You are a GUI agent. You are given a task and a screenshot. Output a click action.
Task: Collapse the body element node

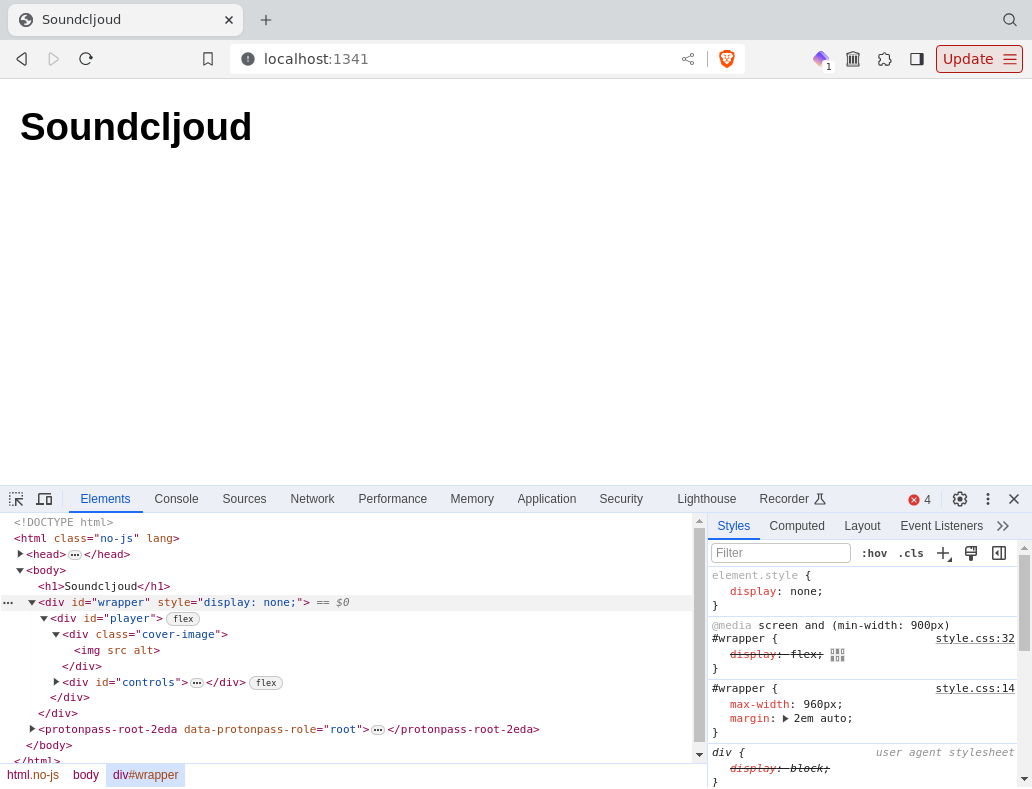tap(20, 571)
